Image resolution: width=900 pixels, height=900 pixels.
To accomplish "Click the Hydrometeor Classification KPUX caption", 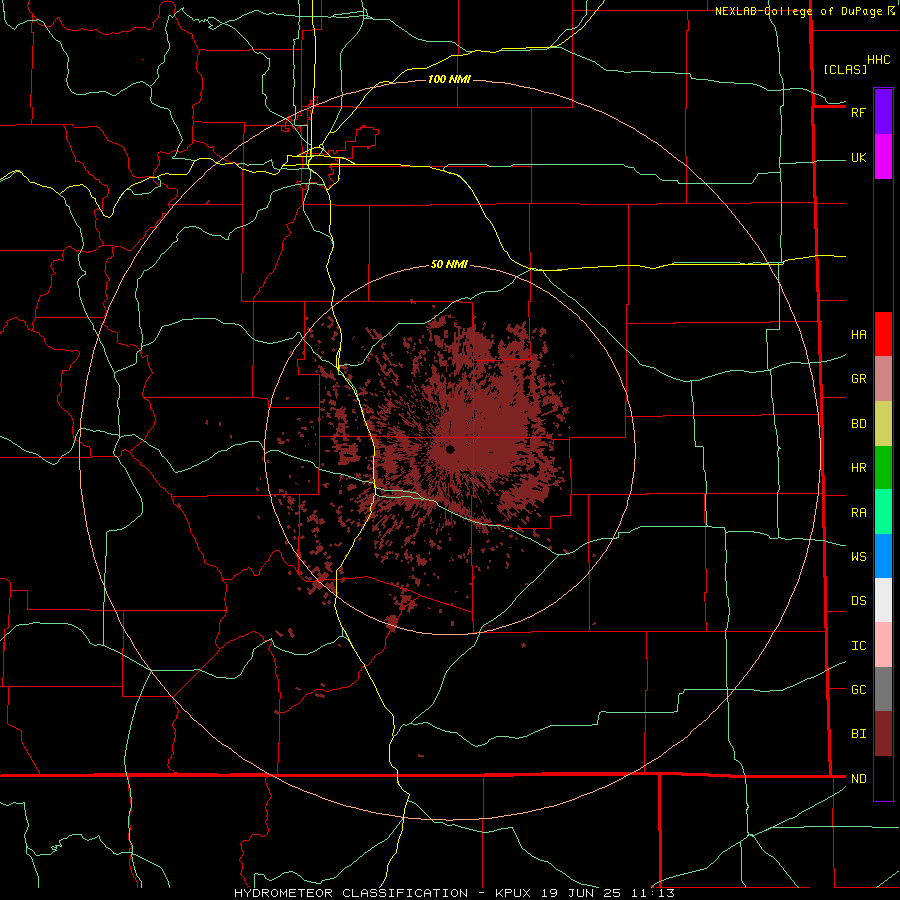I will [x=454, y=893].
